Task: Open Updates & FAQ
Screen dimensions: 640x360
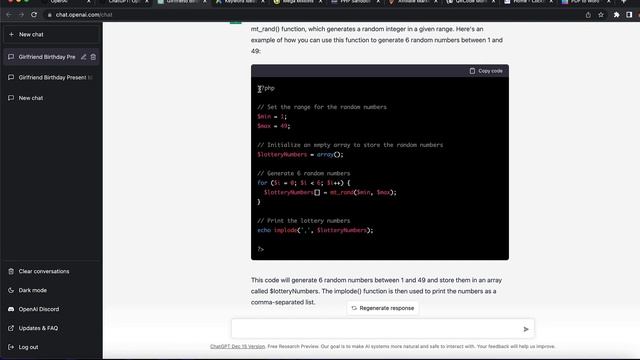Action: click(51, 328)
